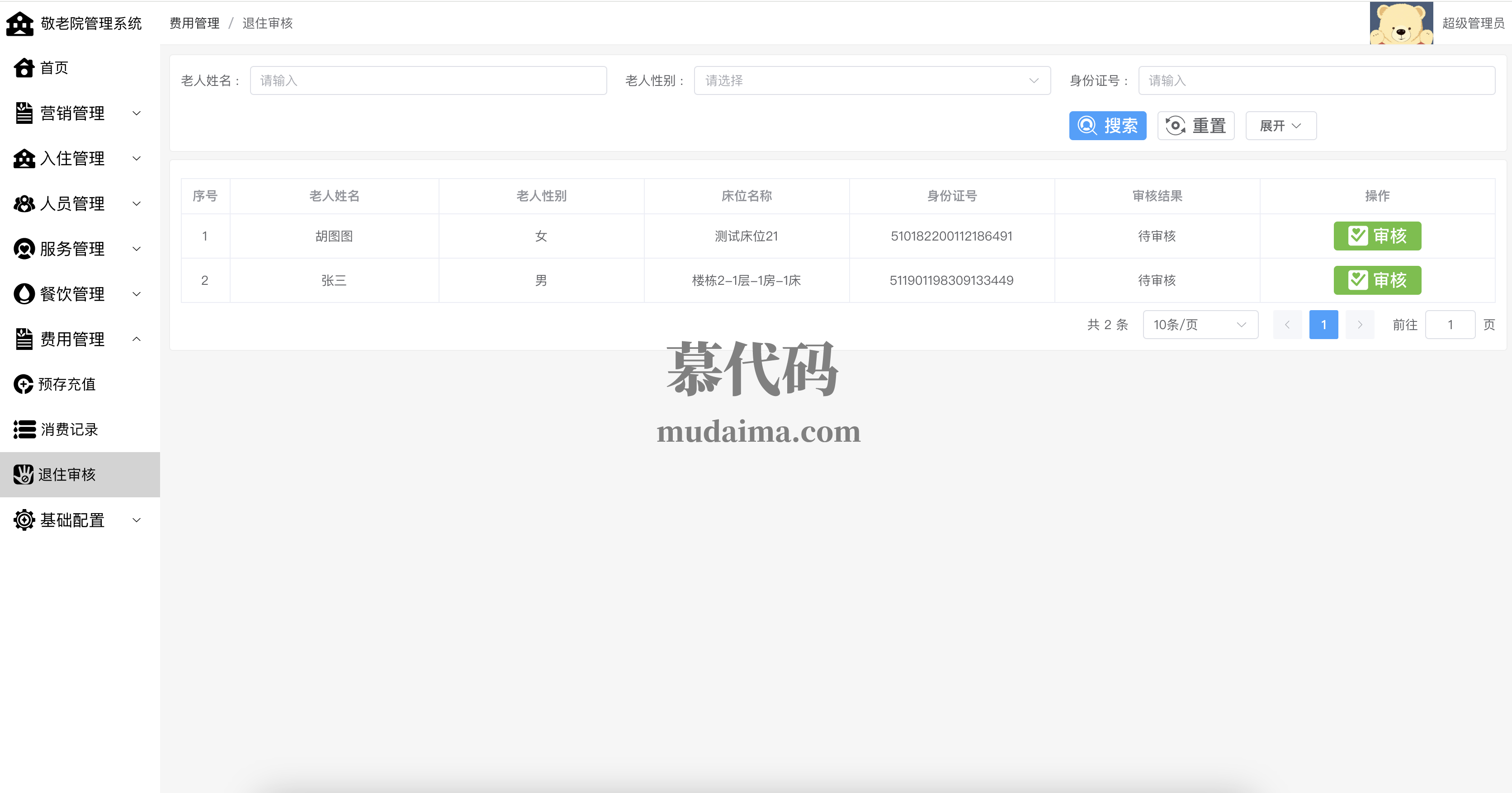The width and height of the screenshot is (1512, 793).
Task: Focus the 身份证号 input field
Action: click(x=1316, y=80)
